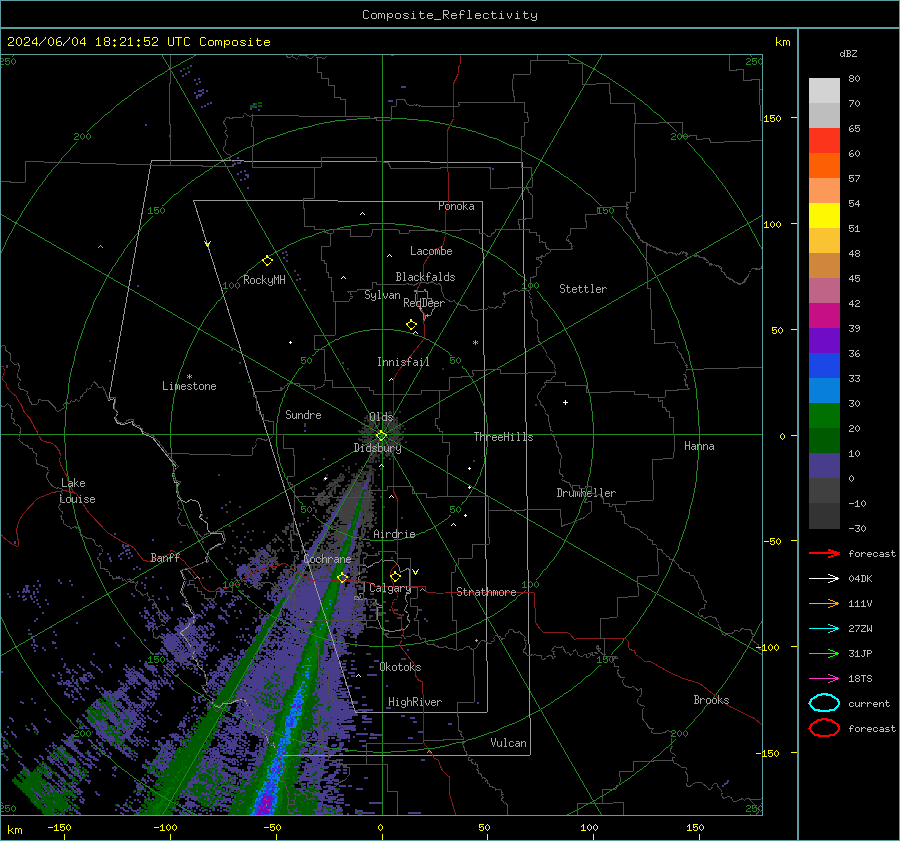
Task: Click the ThreeHills label
Action: (503, 437)
